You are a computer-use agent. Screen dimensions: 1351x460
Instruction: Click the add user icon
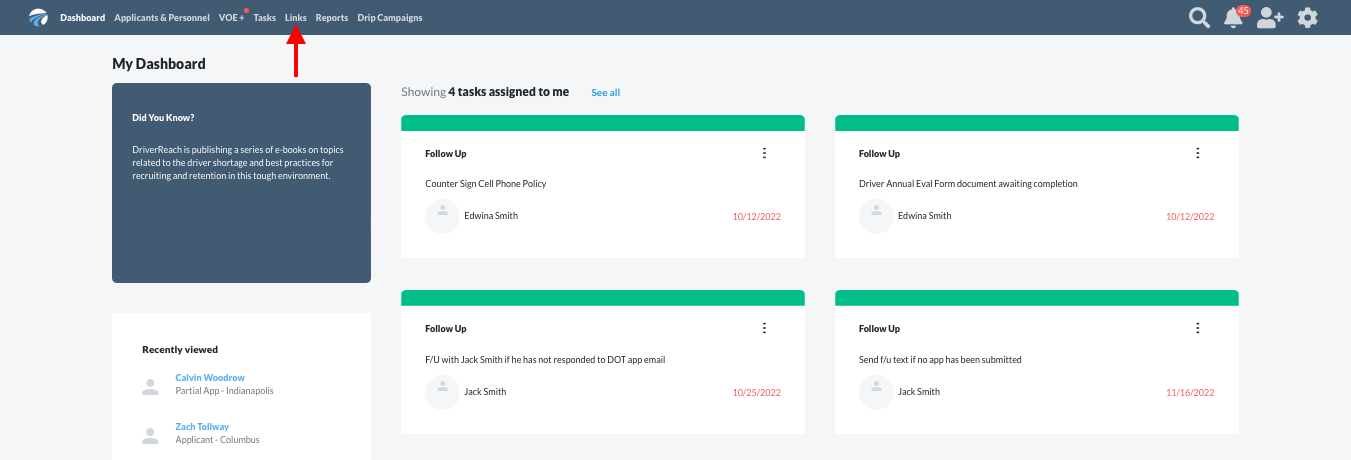[1270, 18]
